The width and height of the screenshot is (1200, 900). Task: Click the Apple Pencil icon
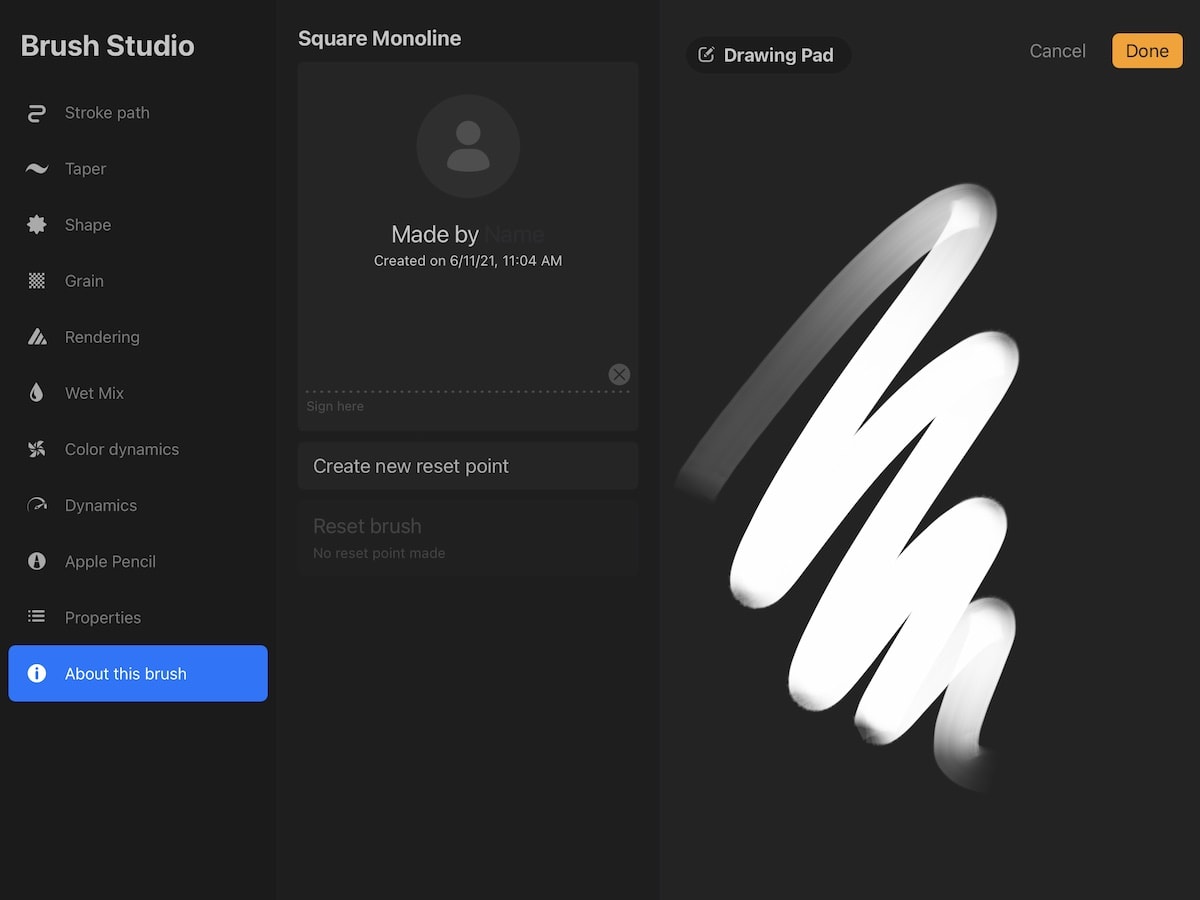[x=37, y=561]
